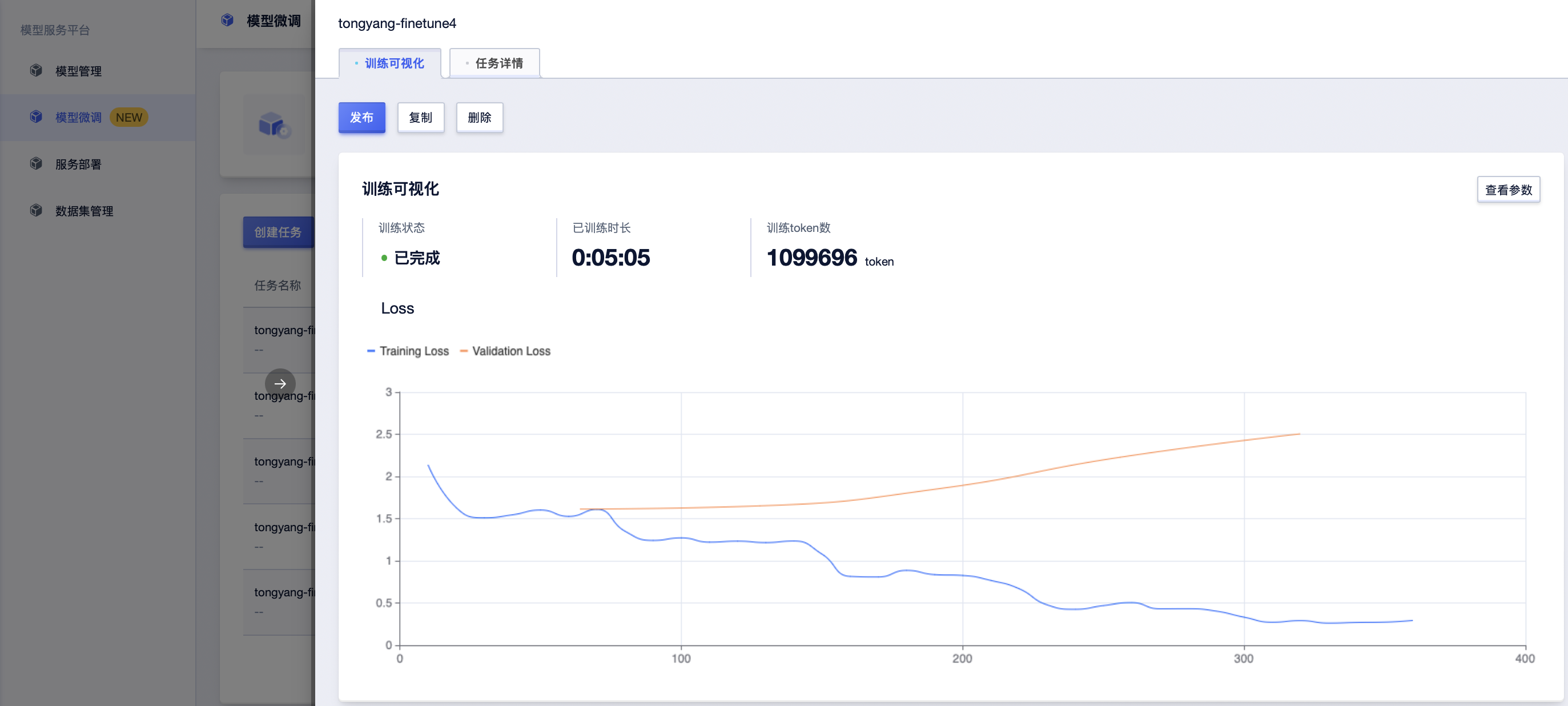
Task: Toggle Validation Loss series in legend
Action: coord(505,351)
